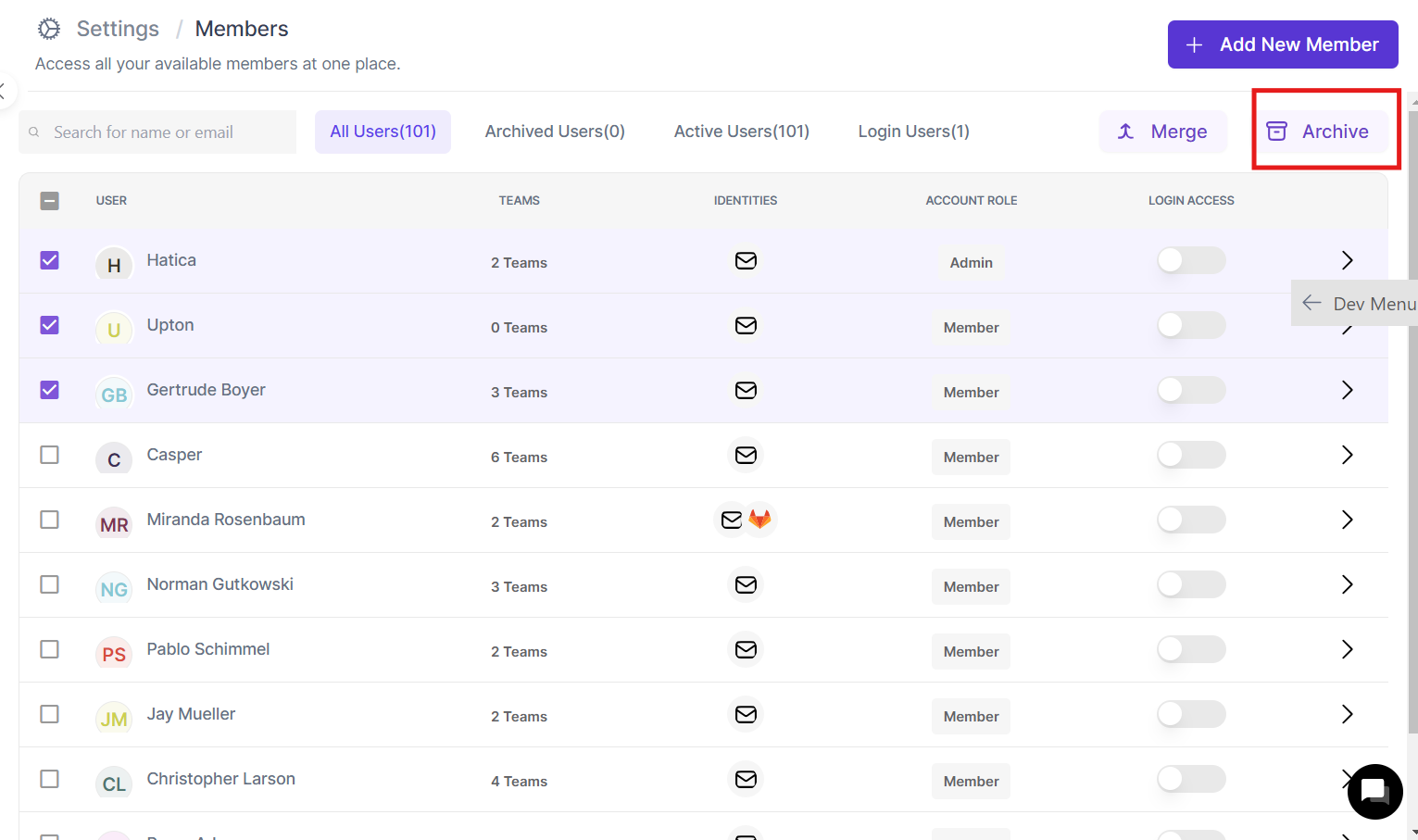Click Gertrude Boyer's GB avatar icon

[114, 395]
